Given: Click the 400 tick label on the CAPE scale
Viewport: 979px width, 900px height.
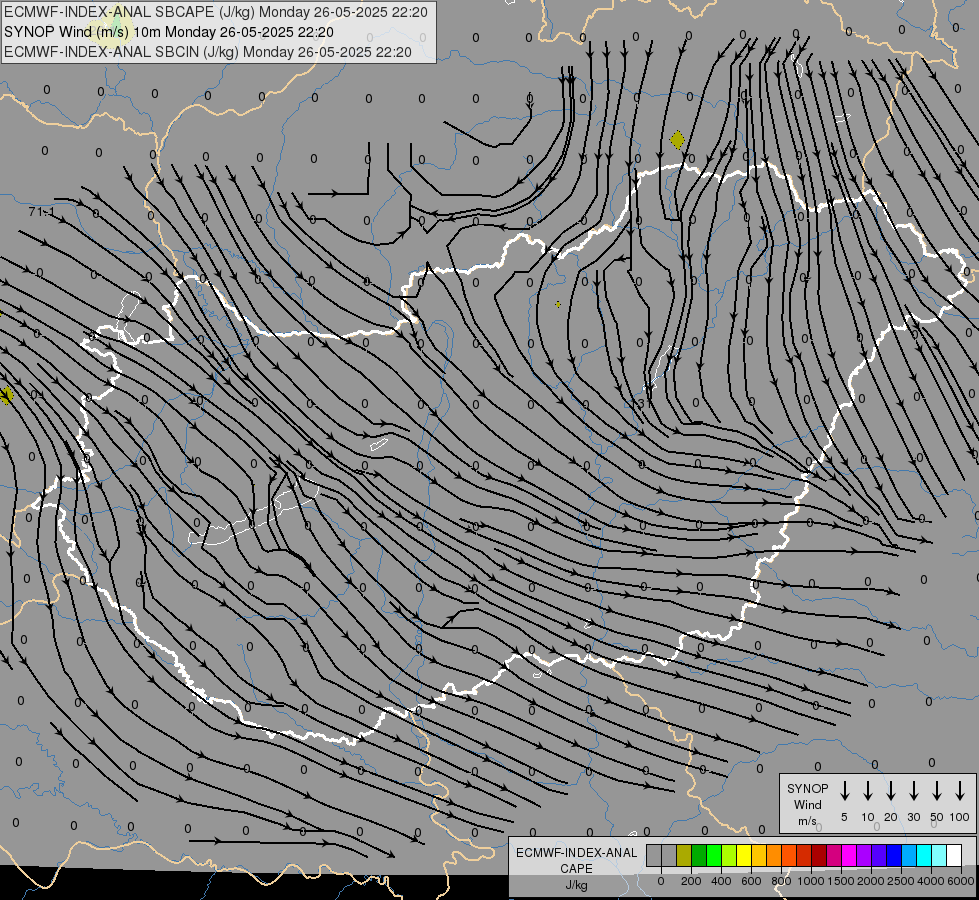Looking at the screenshot, I should pyautogui.click(x=721, y=881).
